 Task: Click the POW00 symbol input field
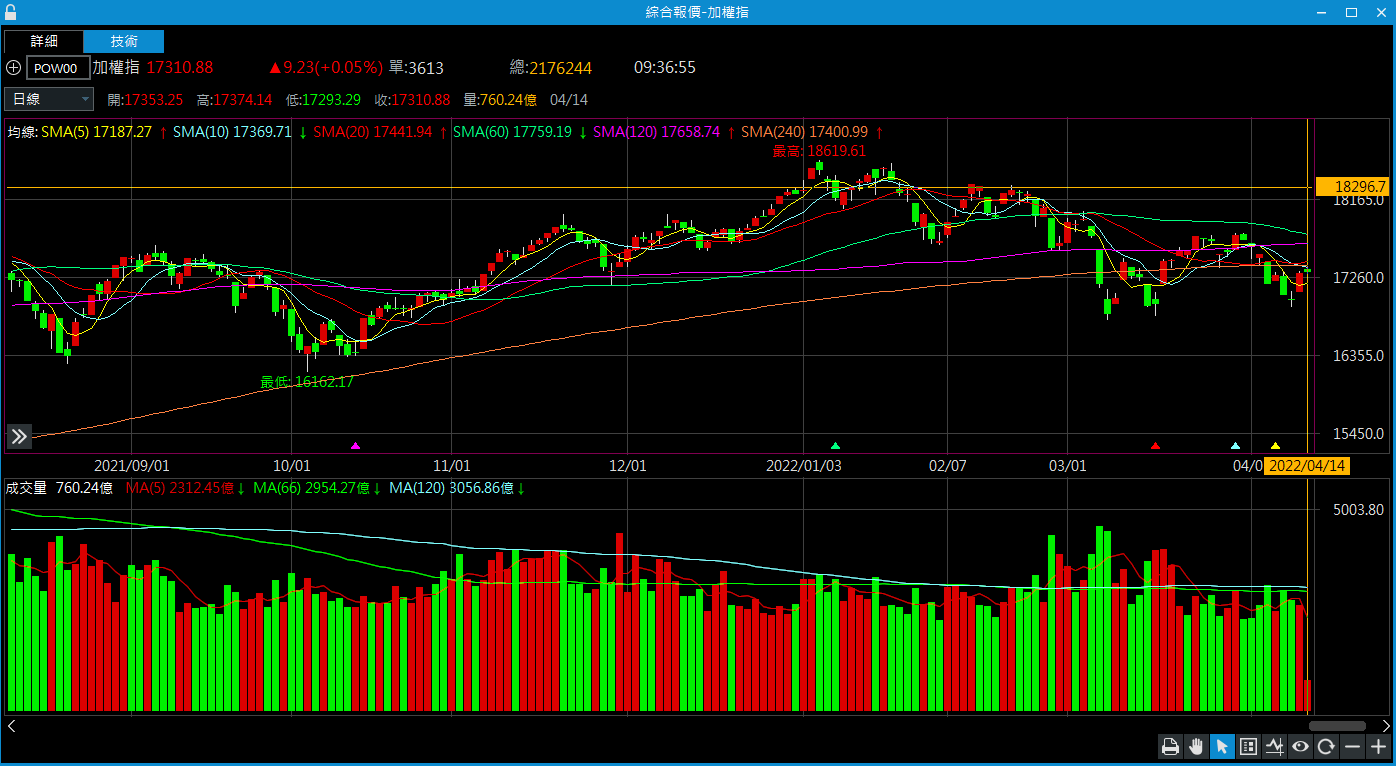coord(58,68)
